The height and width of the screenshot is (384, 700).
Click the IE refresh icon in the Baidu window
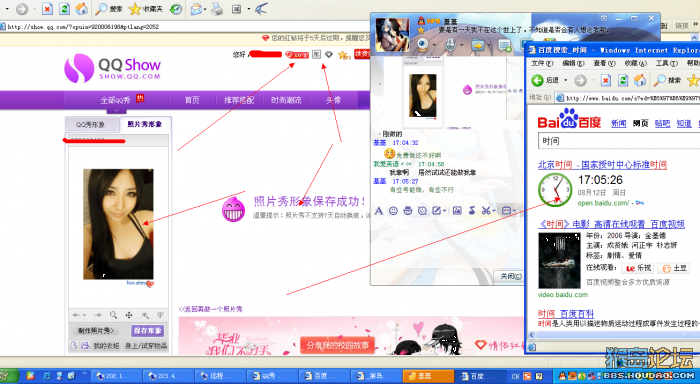pos(623,80)
